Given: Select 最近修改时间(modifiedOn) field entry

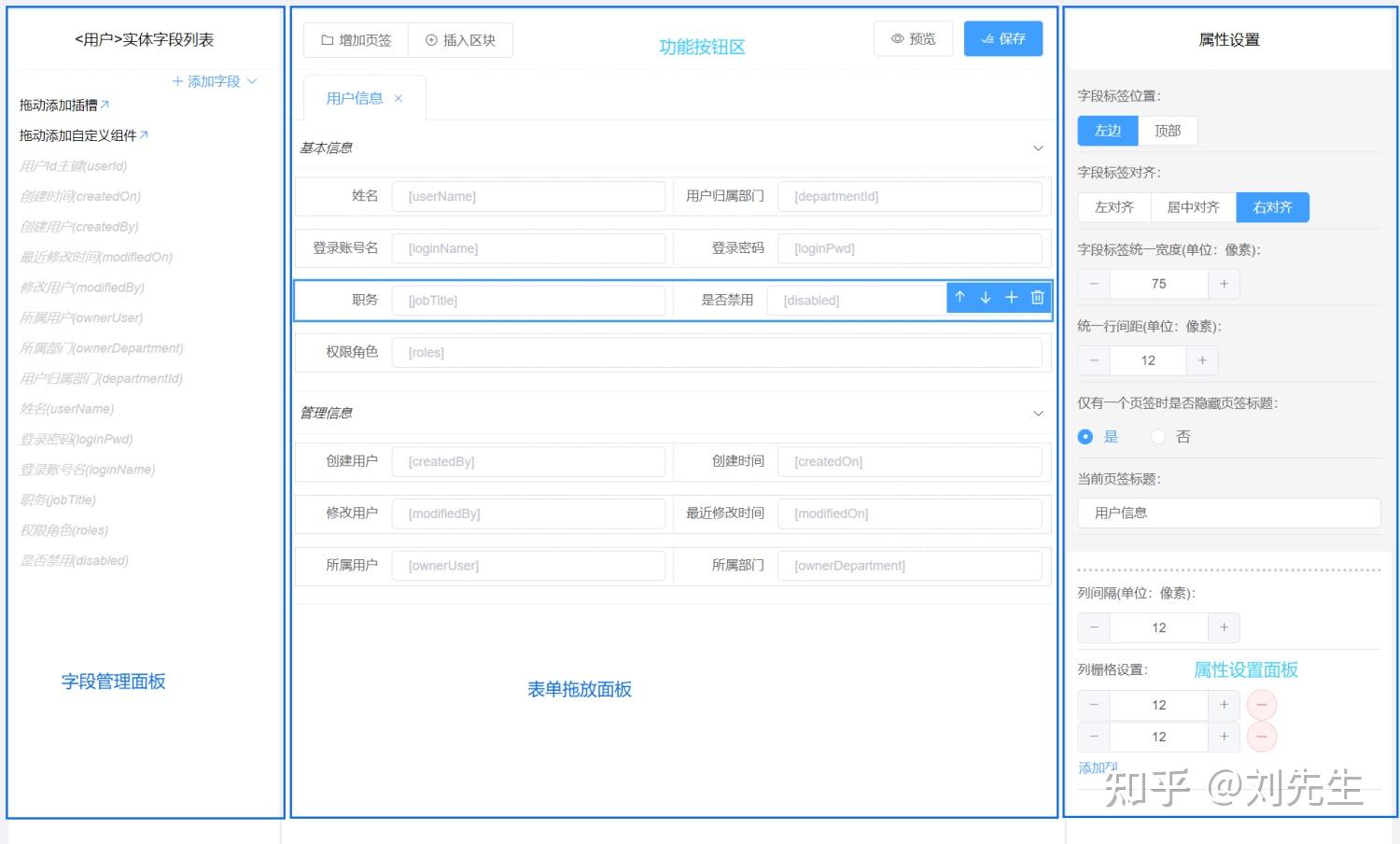Looking at the screenshot, I should [96, 257].
